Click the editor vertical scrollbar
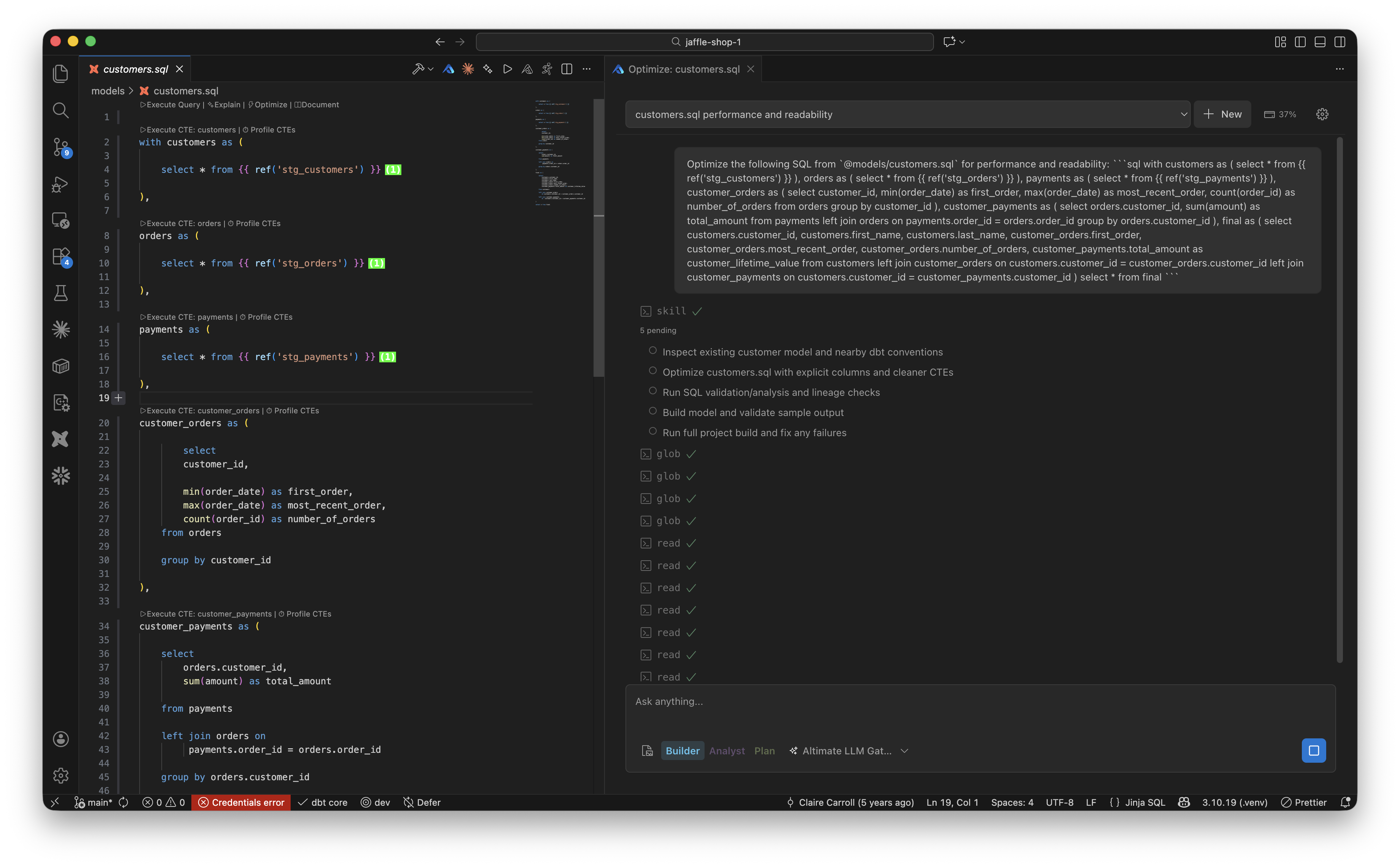This screenshot has height=867, width=1400. [598, 238]
